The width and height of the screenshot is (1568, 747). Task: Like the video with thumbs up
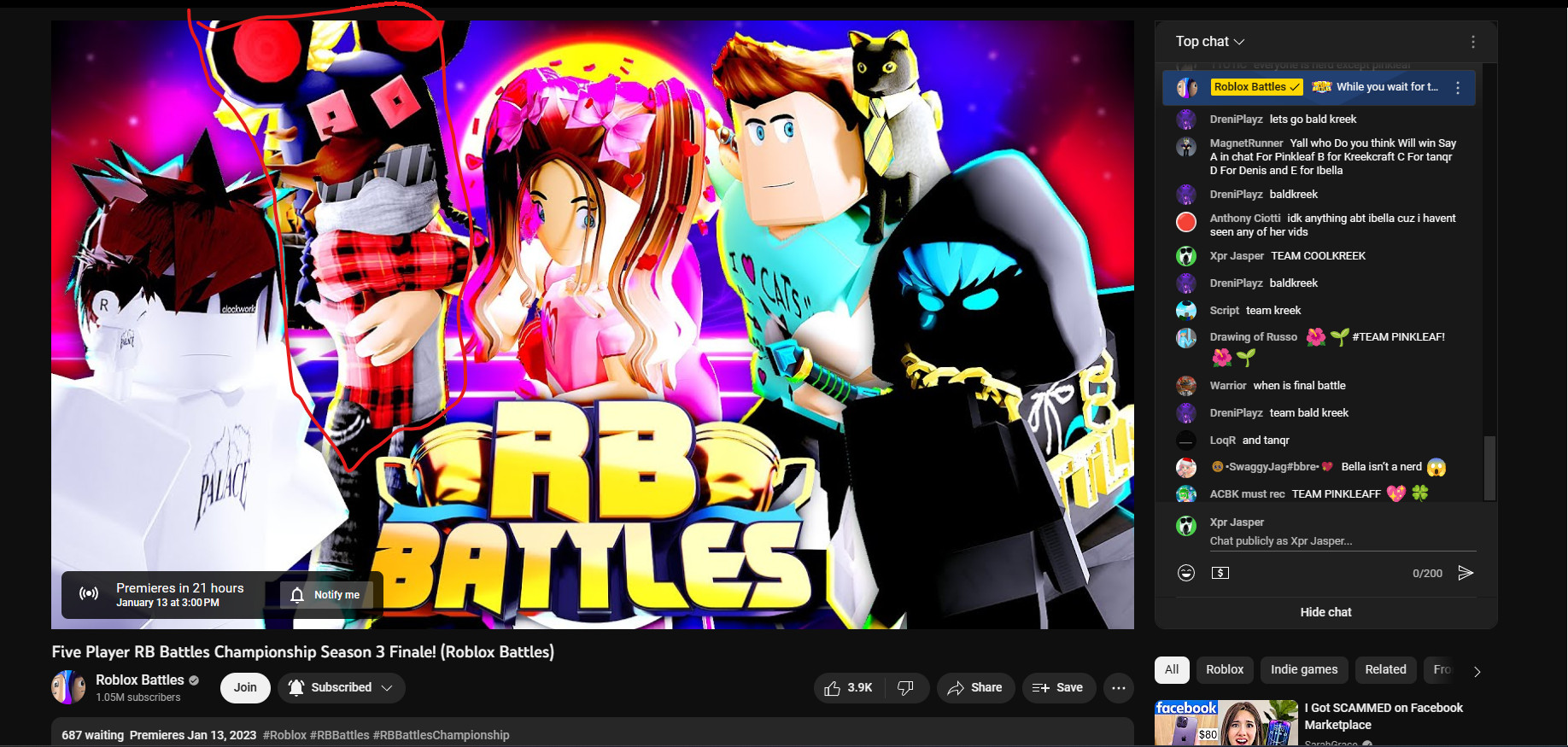pyautogui.click(x=848, y=688)
